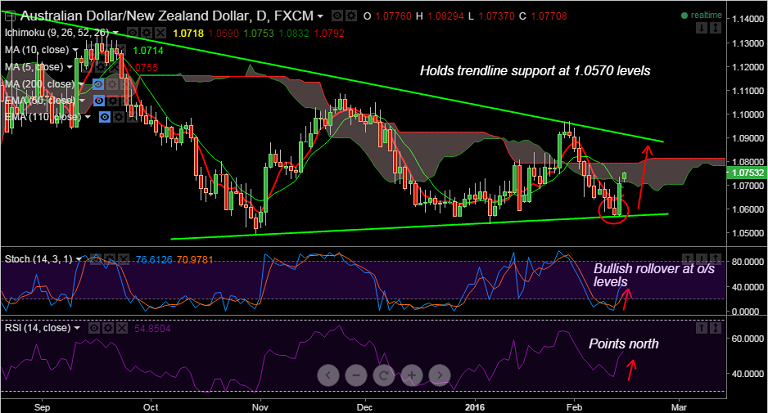Open EMA (50, close) settings gear
Screen dimensions: 768x413
pos(113,101)
